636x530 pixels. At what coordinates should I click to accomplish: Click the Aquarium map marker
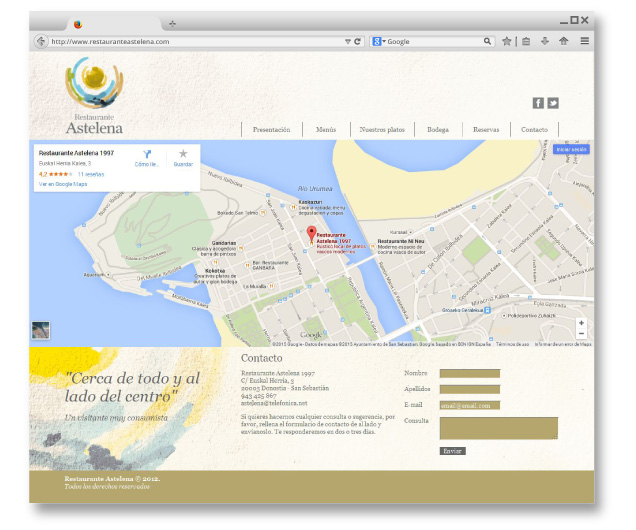(108, 275)
